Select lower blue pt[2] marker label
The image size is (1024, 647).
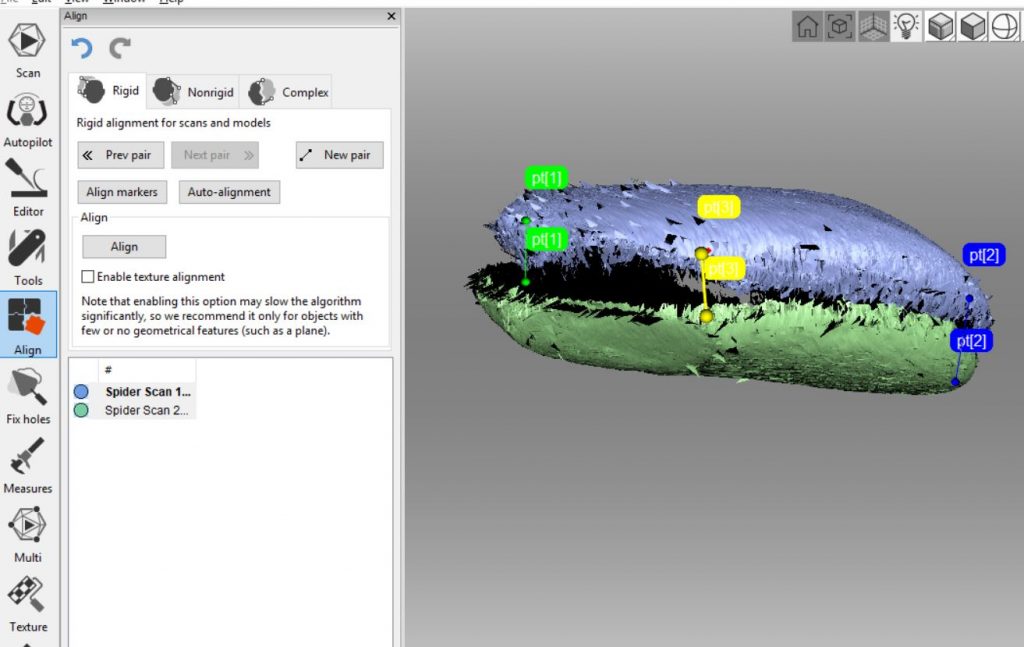click(x=971, y=341)
